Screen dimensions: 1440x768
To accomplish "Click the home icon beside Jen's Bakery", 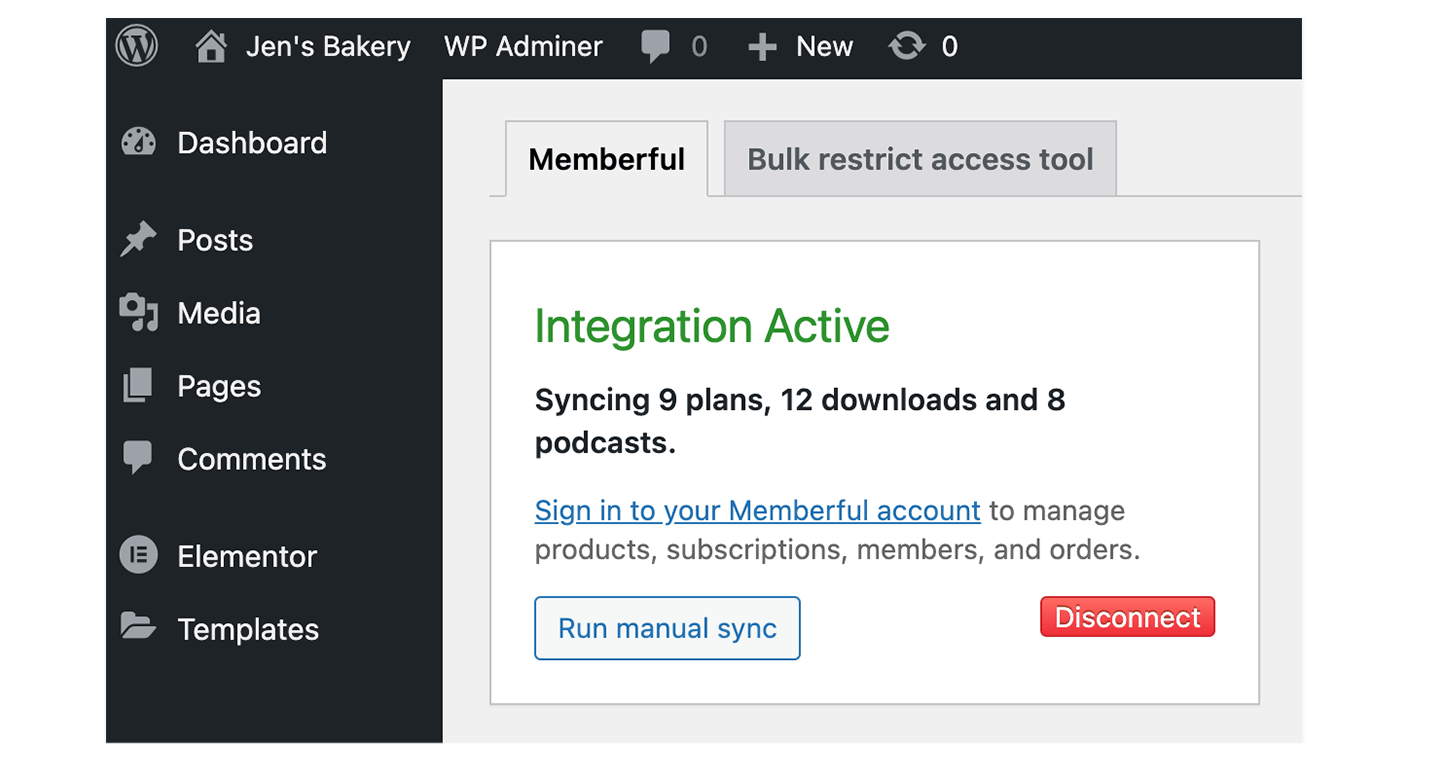I will (210, 47).
